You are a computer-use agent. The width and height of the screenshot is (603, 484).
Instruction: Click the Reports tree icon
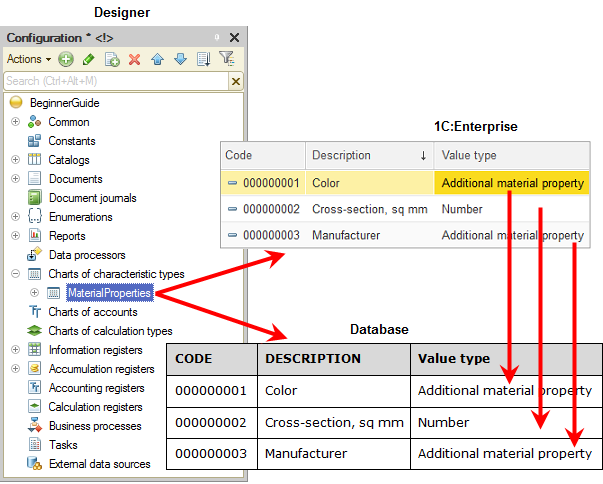tap(35, 235)
